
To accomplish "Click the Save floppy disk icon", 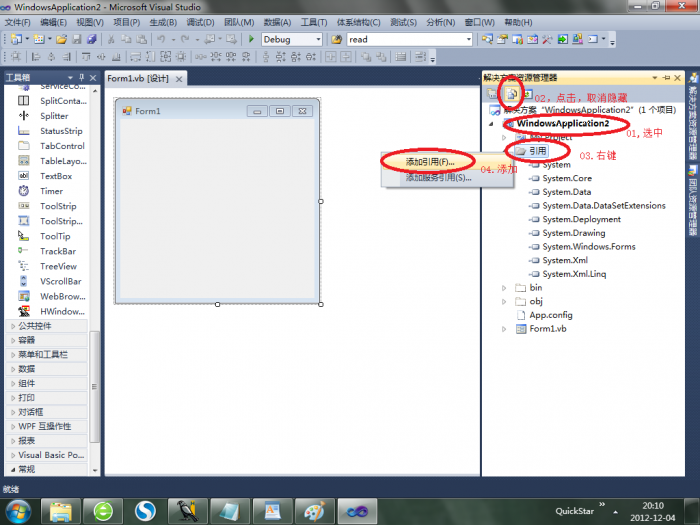I will (77, 39).
